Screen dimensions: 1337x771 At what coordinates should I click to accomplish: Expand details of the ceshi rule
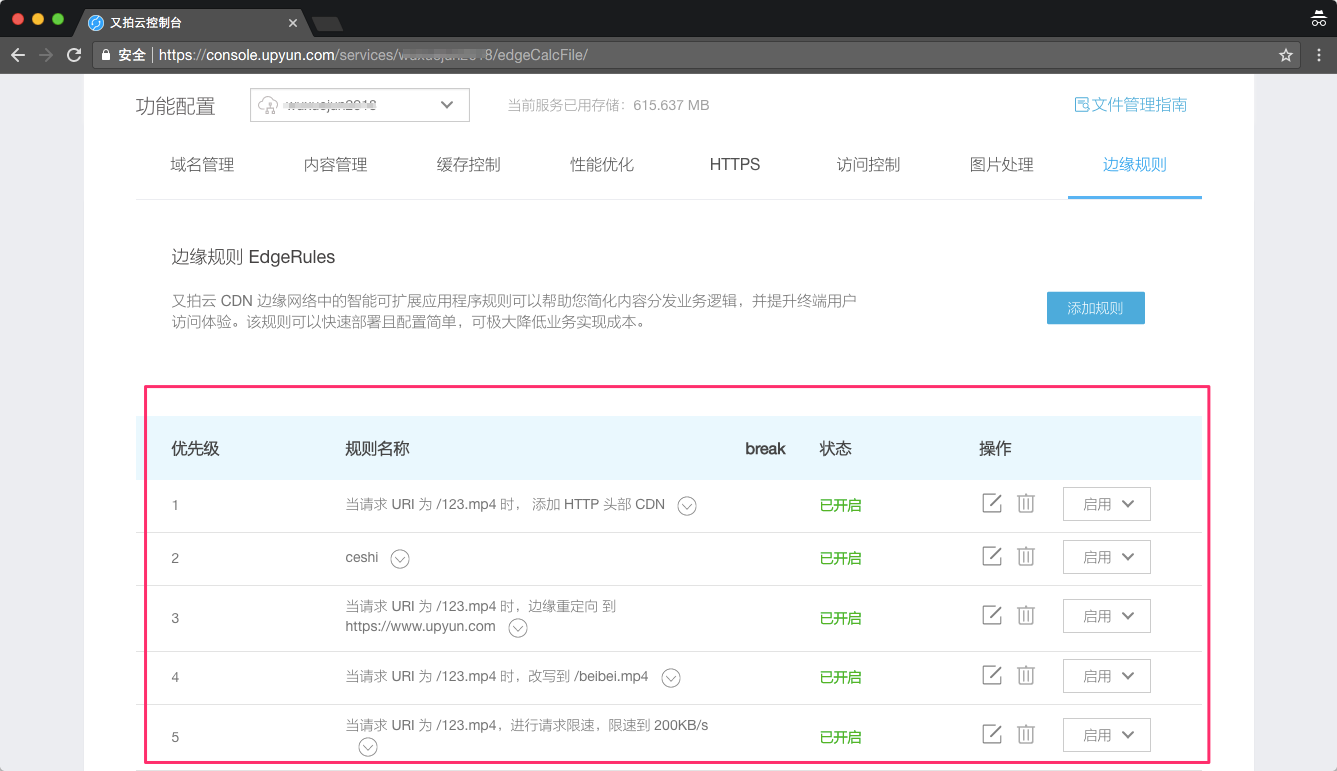[400, 558]
